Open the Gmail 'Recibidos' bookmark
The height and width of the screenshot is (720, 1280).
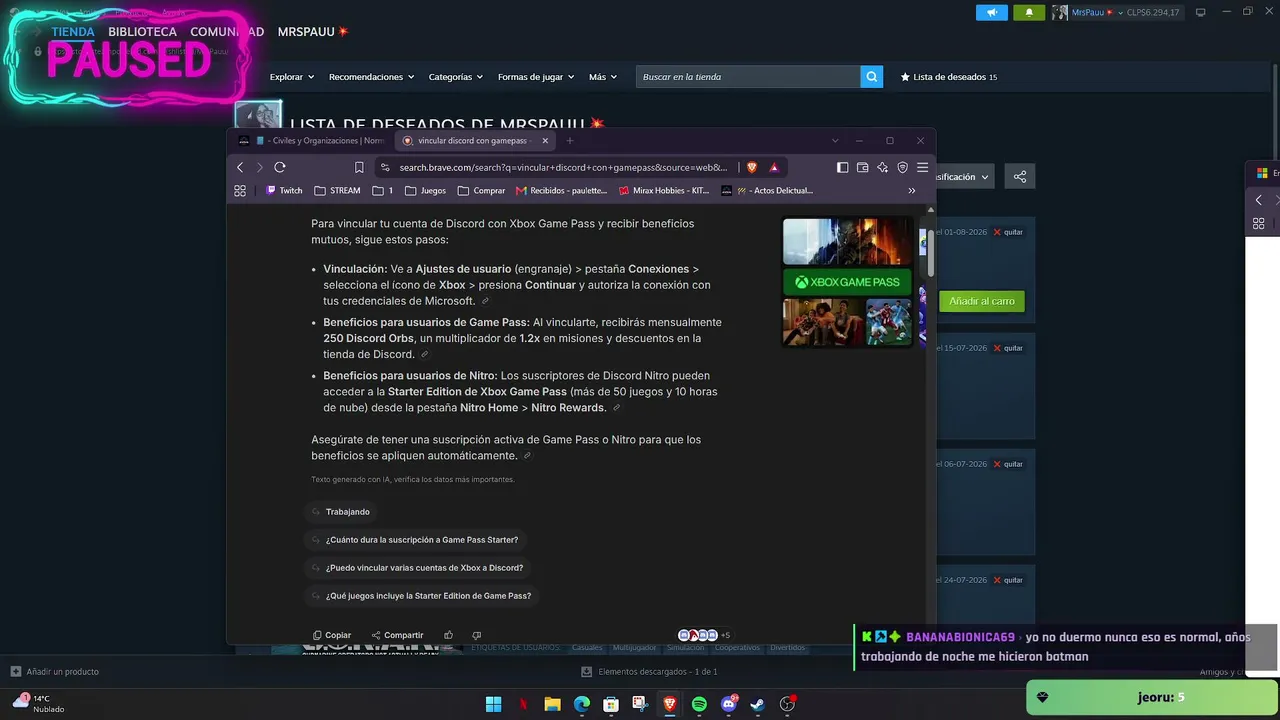[x=561, y=190]
